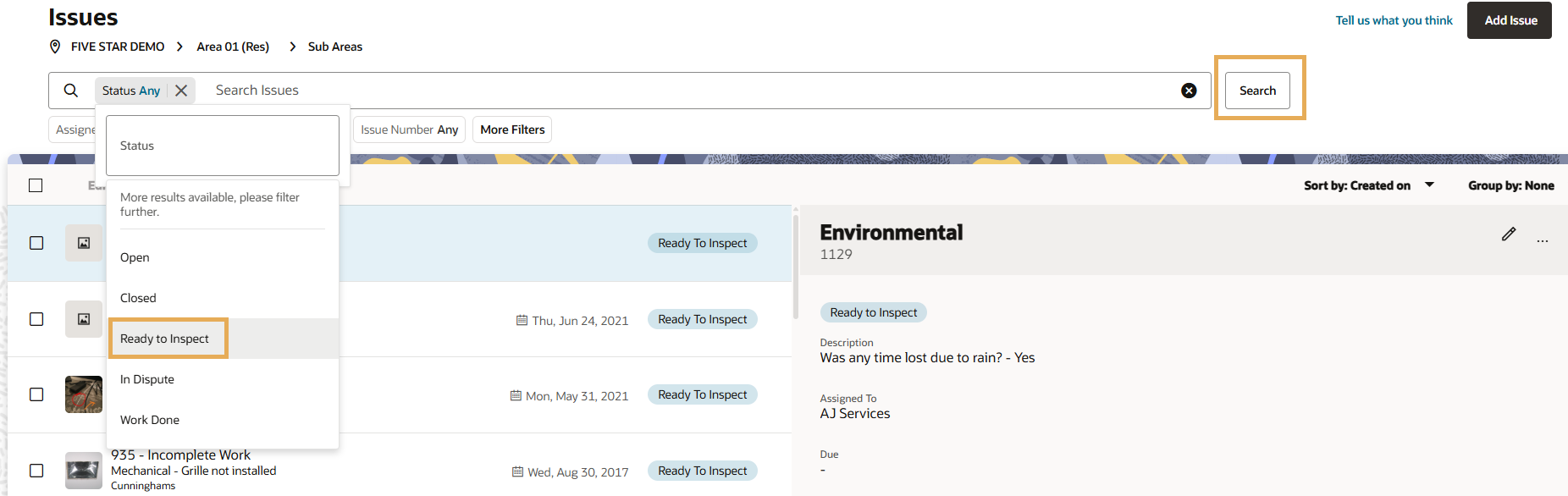Click the calendar icon beside Mon, May 31, 2021
The image size is (1568, 496).
[516, 395]
